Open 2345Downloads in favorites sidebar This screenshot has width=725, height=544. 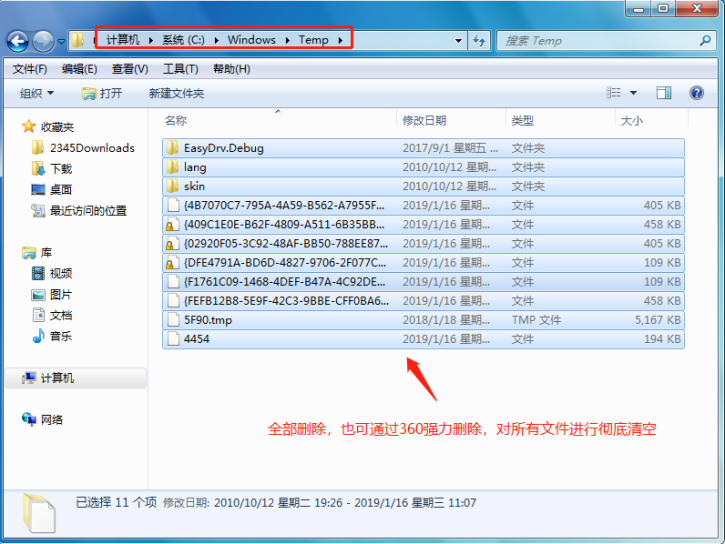91,148
